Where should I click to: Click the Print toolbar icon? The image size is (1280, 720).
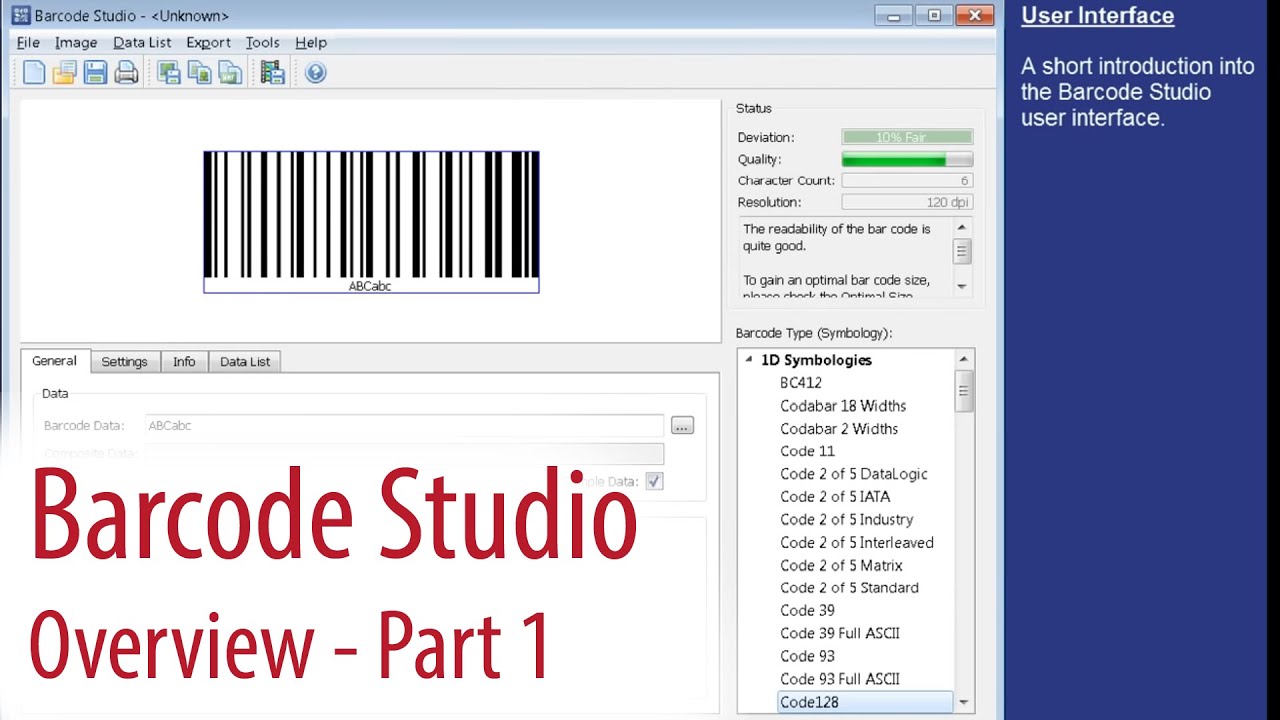tap(126, 72)
